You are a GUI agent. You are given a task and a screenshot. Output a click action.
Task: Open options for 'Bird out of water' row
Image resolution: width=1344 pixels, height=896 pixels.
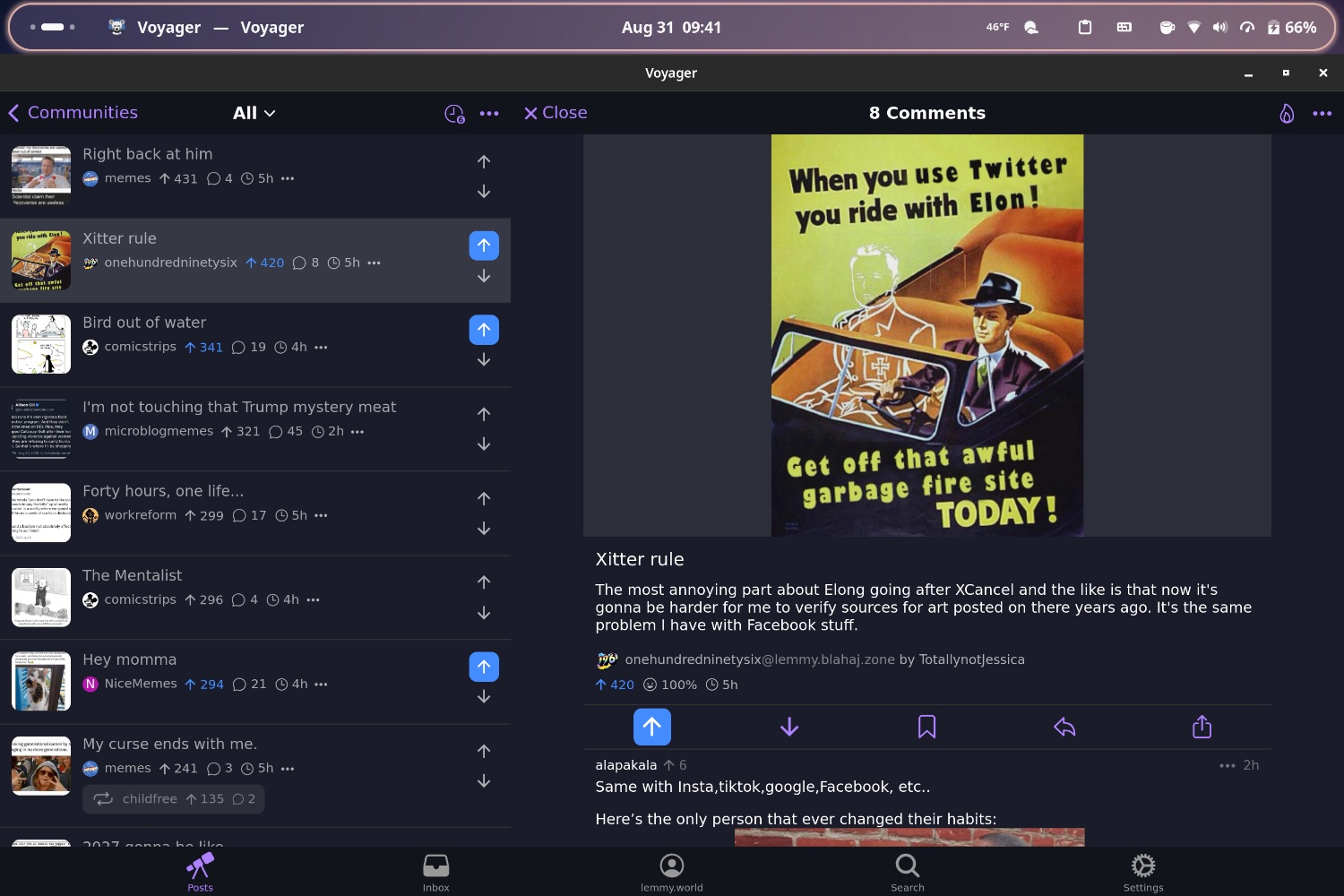point(321,347)
